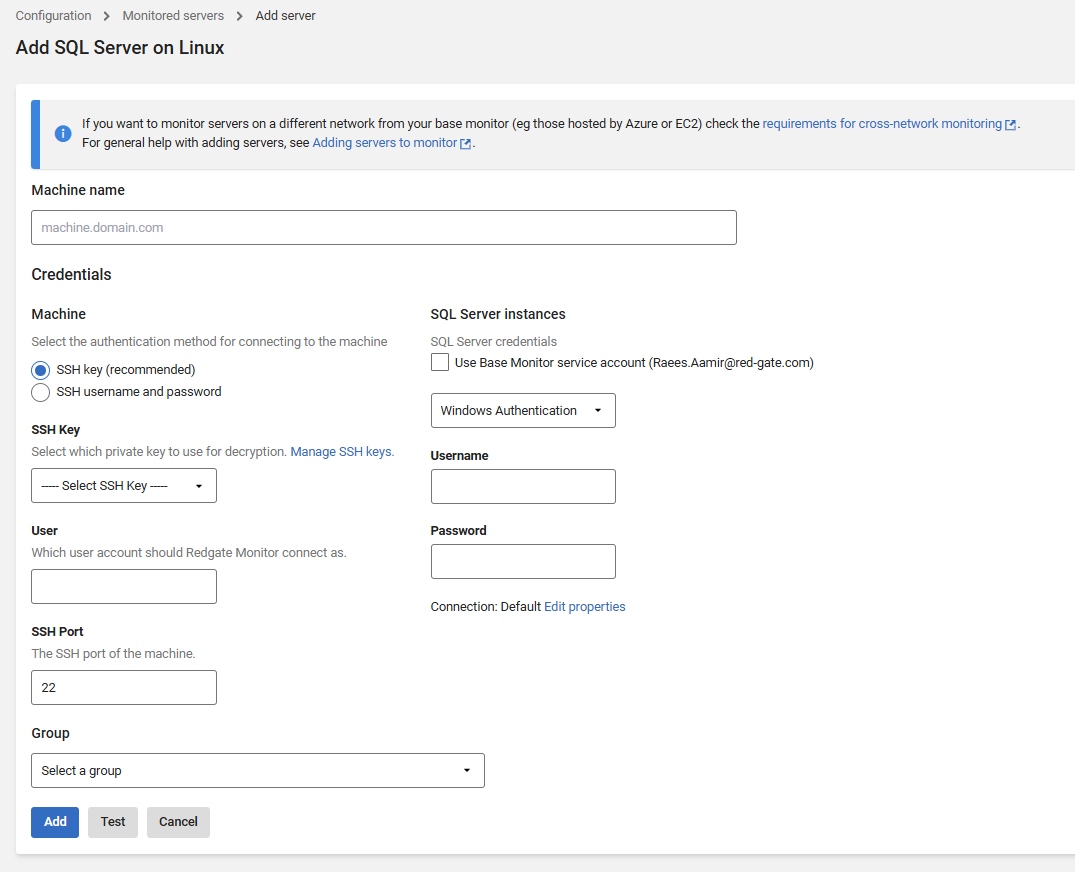This screenshot has height=872, width=1075.
Task: Click external link icon after cross-network monitoring
Action: tap(1011, 125)
